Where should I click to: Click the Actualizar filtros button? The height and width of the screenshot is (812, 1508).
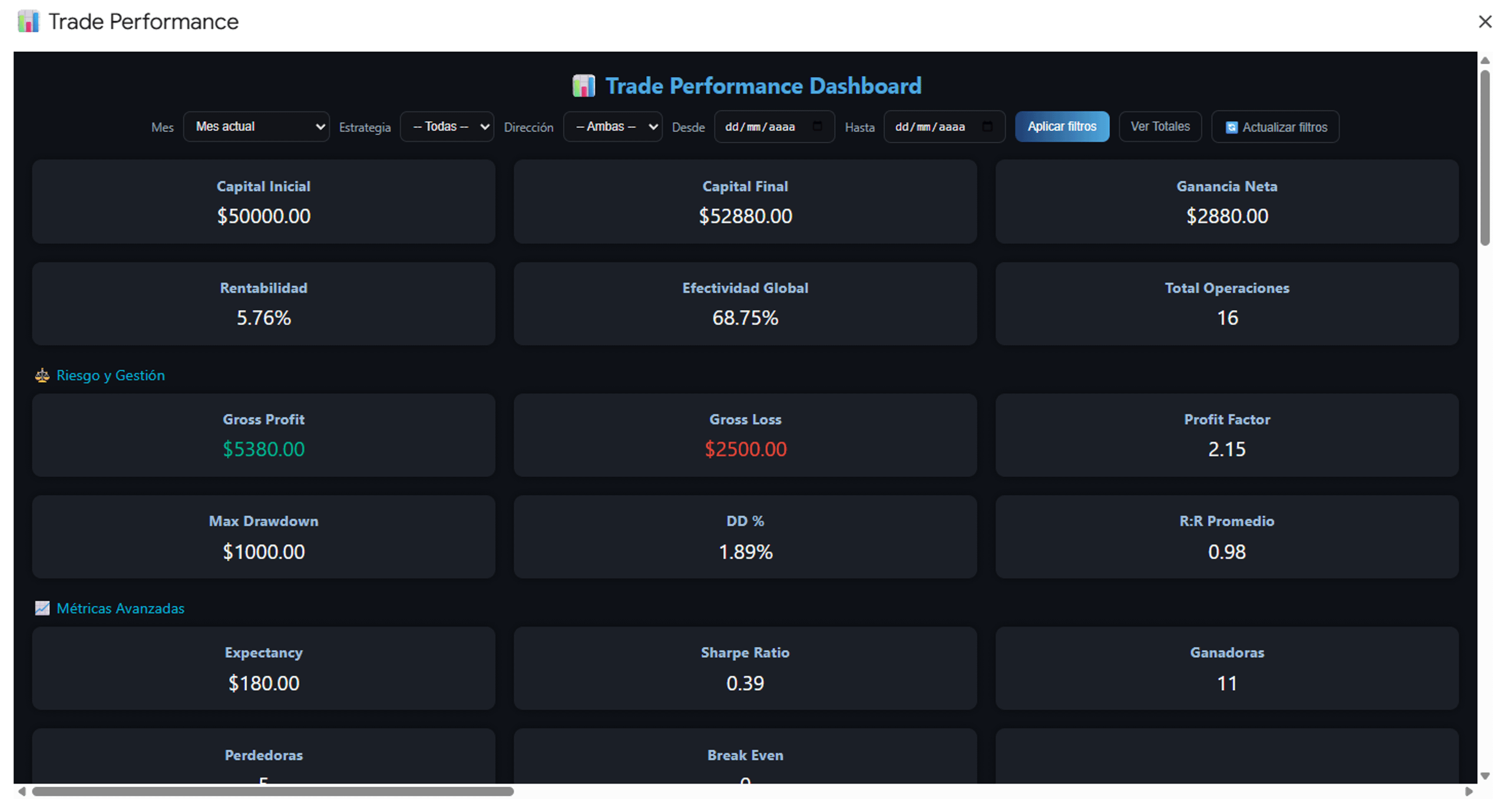pos(1275,127)
